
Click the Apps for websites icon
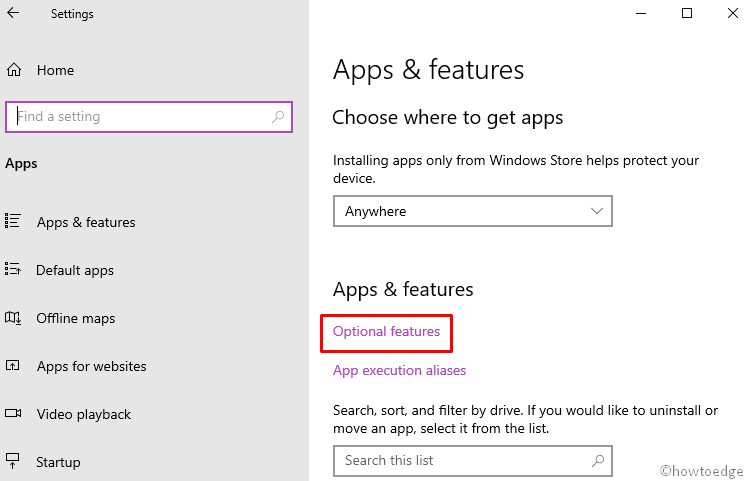tap(14, 366)
